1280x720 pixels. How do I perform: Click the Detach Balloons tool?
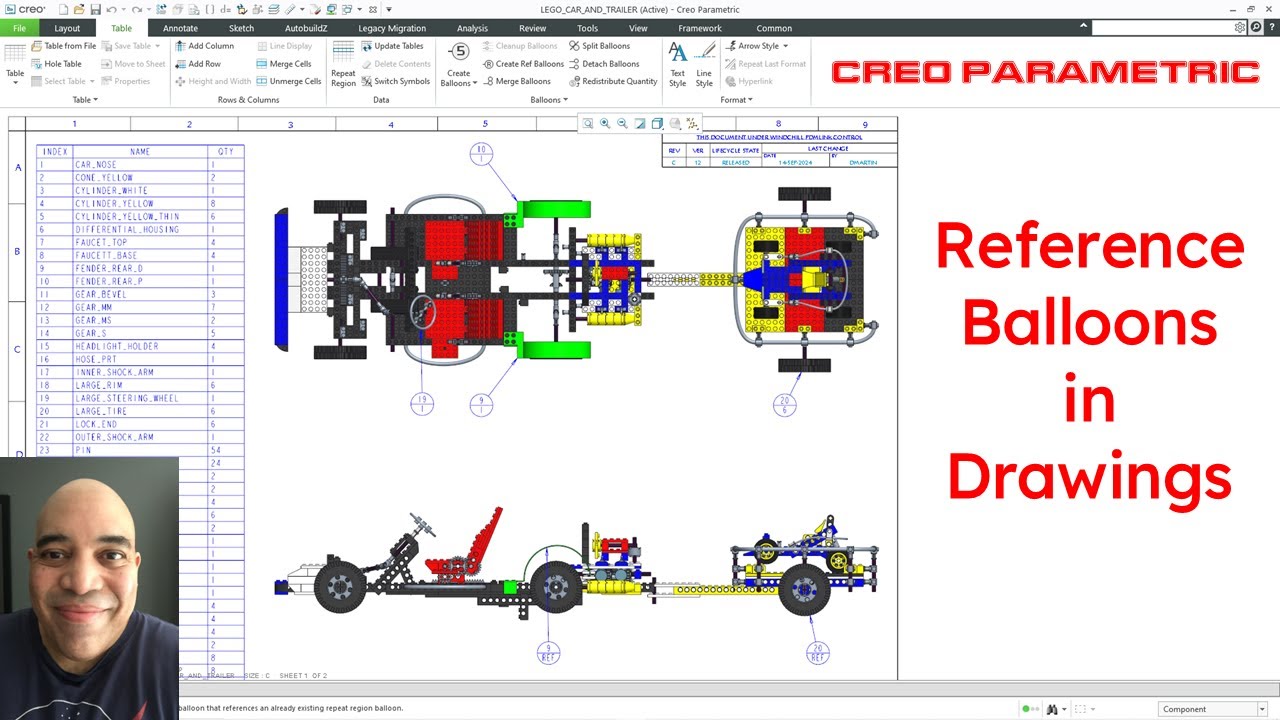point(603,64)
